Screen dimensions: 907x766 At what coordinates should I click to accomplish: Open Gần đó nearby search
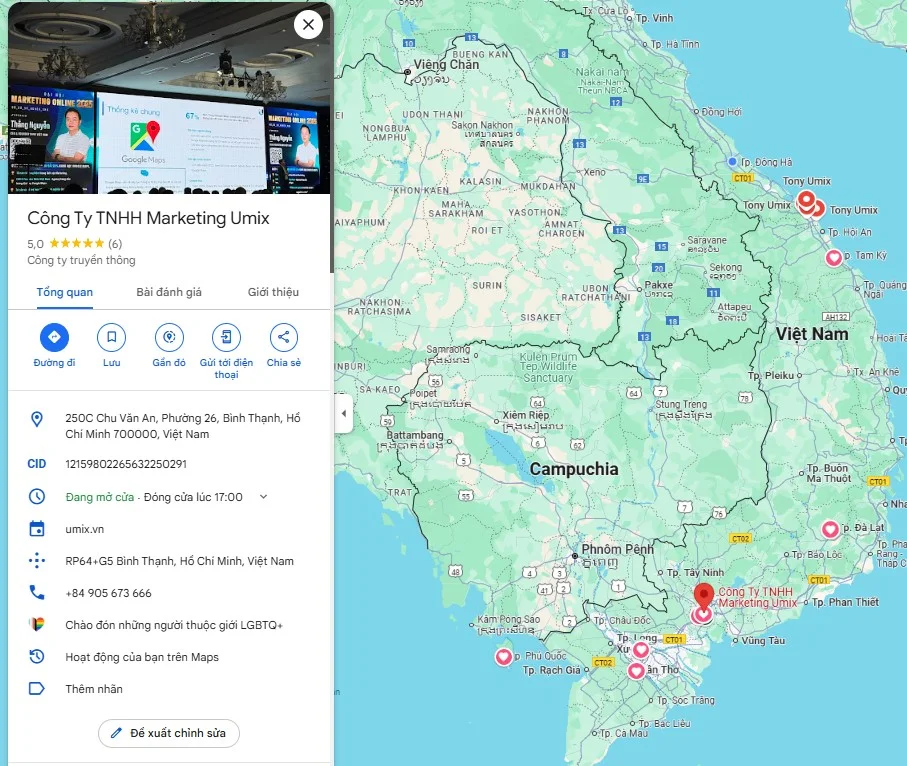169,337
